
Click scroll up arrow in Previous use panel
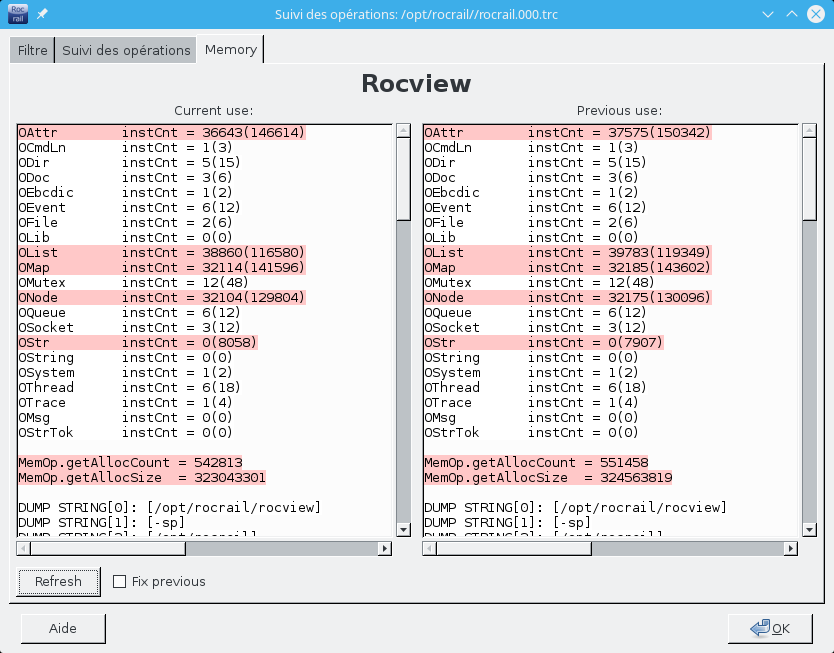coord(809,131)
